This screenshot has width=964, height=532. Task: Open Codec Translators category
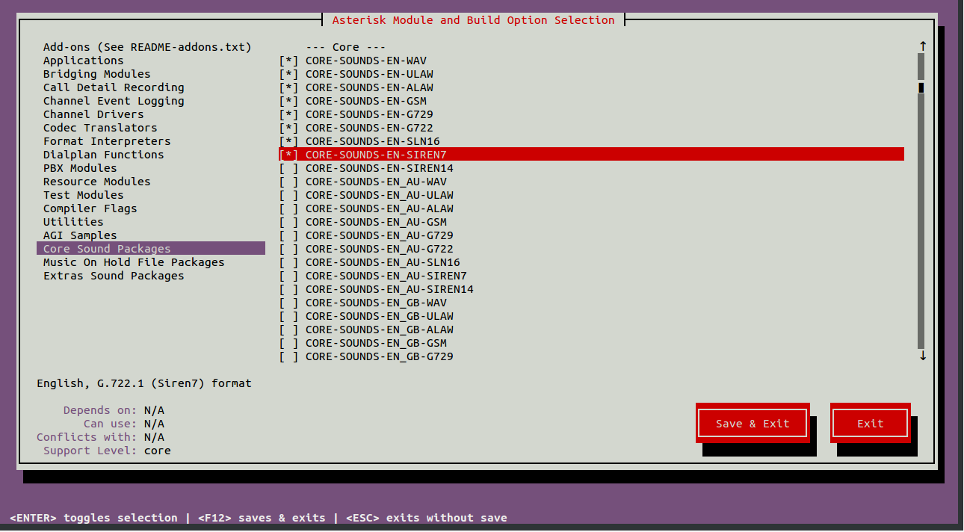[x=100, y=129]
